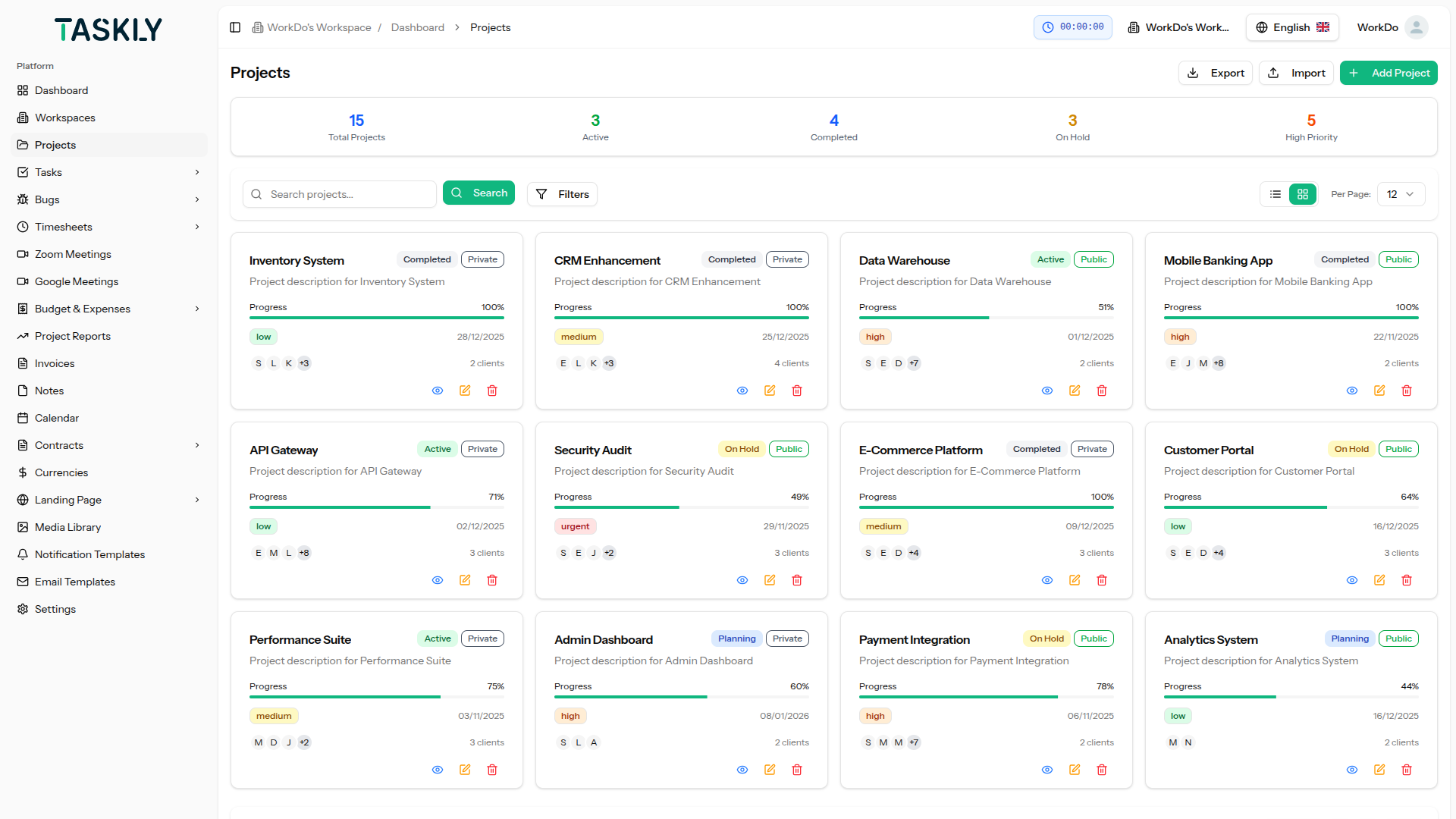This screenshot has width=1456, height=819.
Task: View the E-Commerce Platform project
Action: [1047, 580]
